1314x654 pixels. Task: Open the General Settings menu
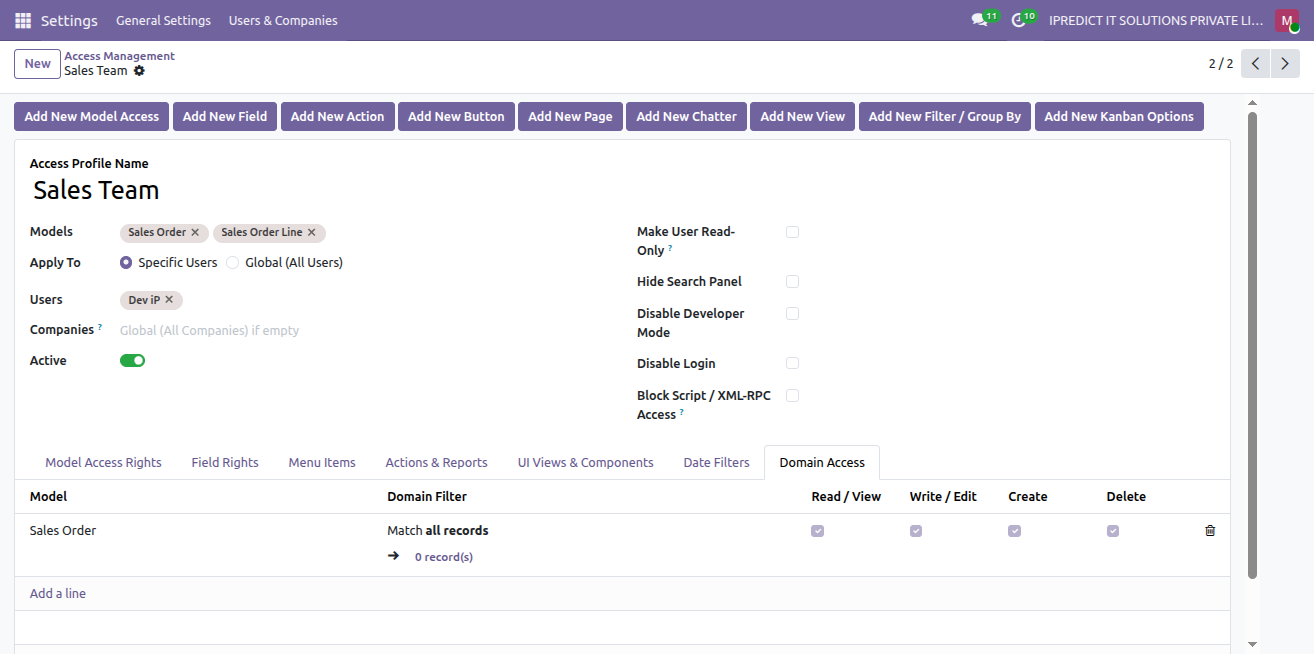point(163,21)
